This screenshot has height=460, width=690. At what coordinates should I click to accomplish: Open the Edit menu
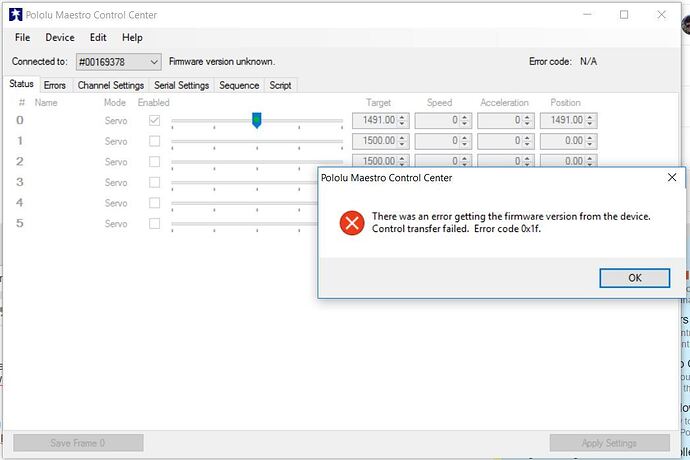click(98, 38)
